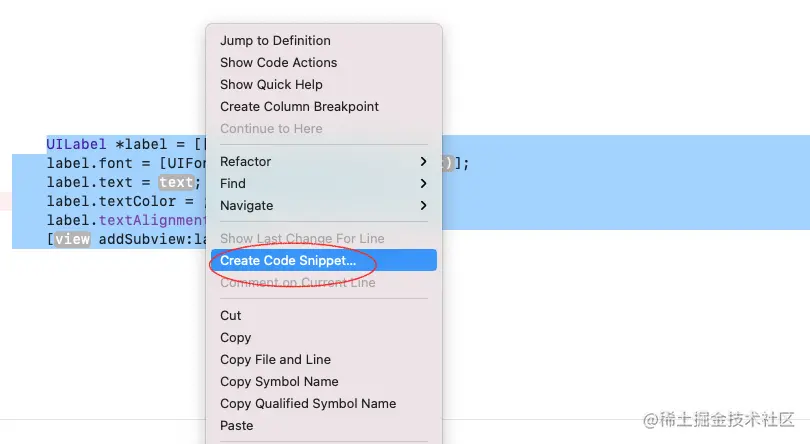Select Copy Symbol Name
Viewport: 810px width, 444px height.
coord(279,382)
